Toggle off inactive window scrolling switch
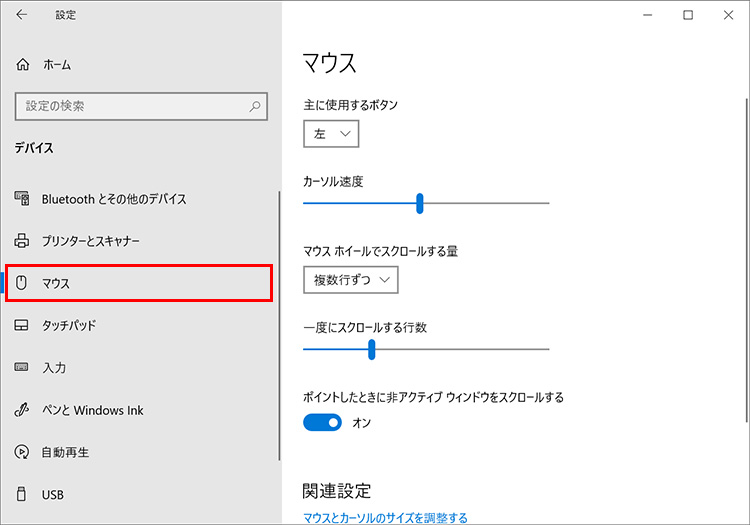This screenshot has height=525, width=750. pos(323,423)
